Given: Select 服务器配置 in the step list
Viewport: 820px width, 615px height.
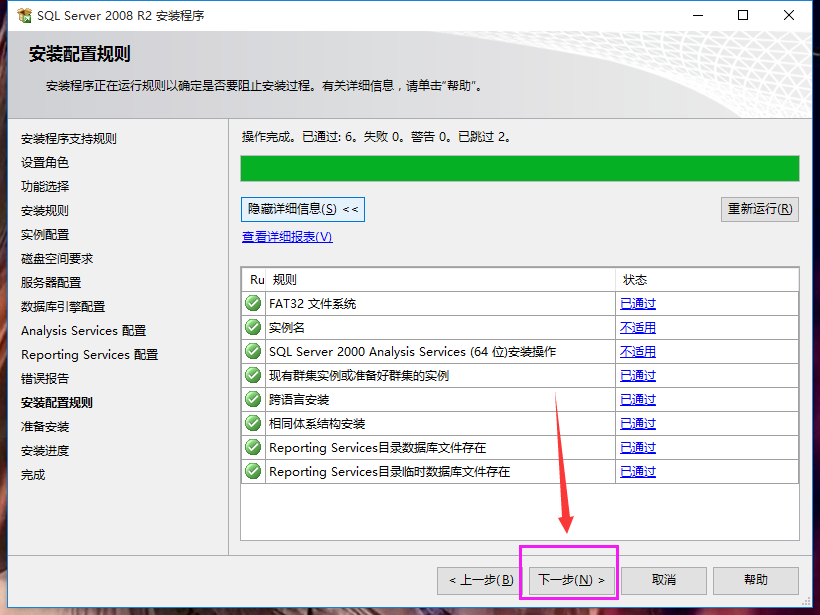Looking at the screenshot, I should pos(51,283).
